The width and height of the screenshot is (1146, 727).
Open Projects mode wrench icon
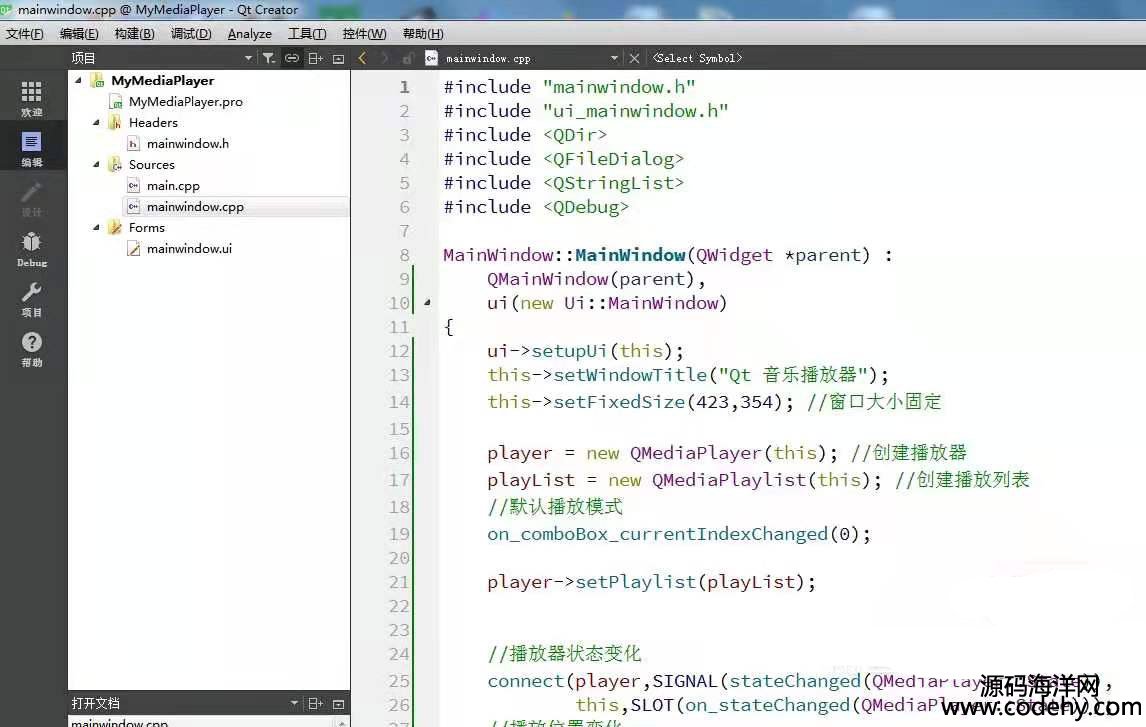[x=31, y=300]
